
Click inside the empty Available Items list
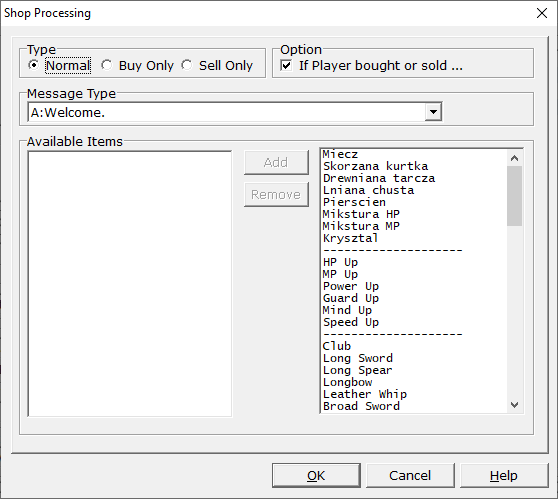(x=130, y=284)
